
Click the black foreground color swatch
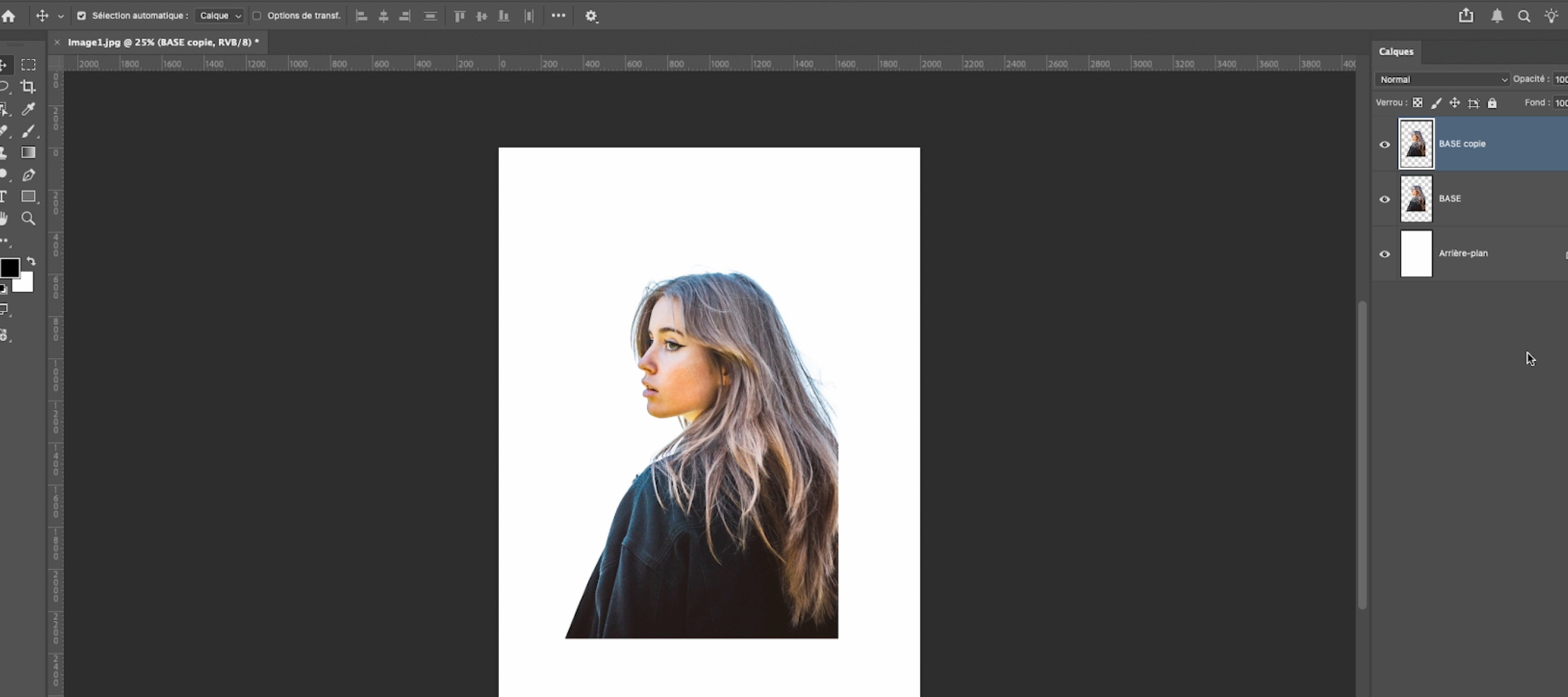coord(9,267)
